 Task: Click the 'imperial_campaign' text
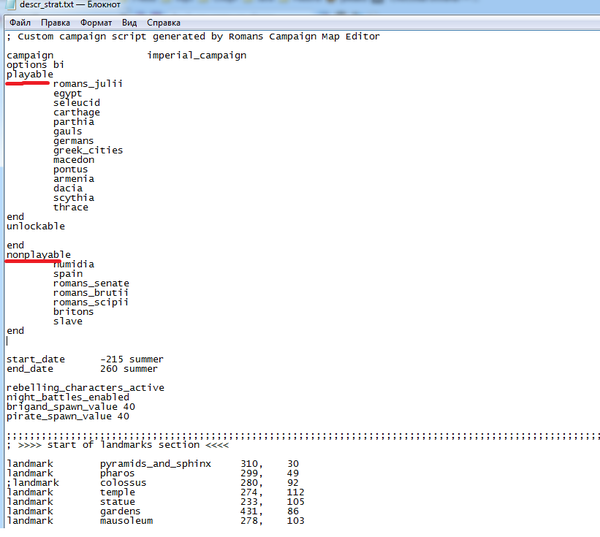point(196,55)
